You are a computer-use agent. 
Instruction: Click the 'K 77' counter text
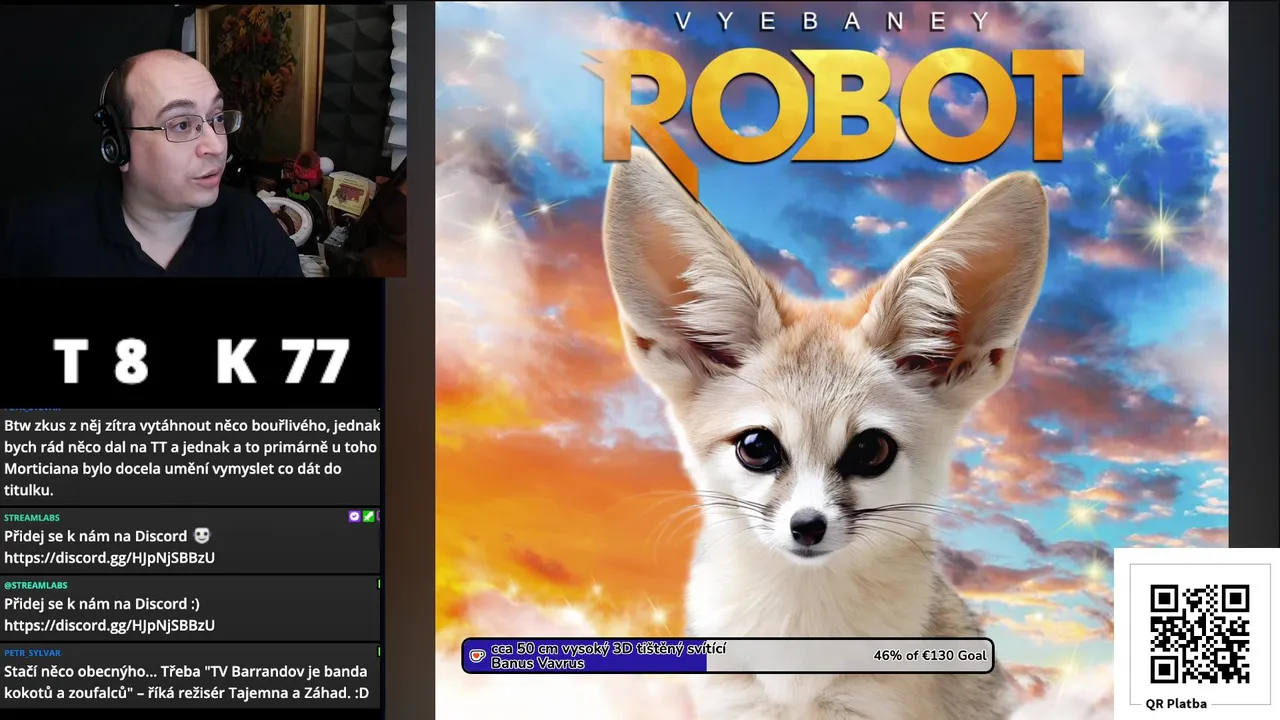click(283, 361)
